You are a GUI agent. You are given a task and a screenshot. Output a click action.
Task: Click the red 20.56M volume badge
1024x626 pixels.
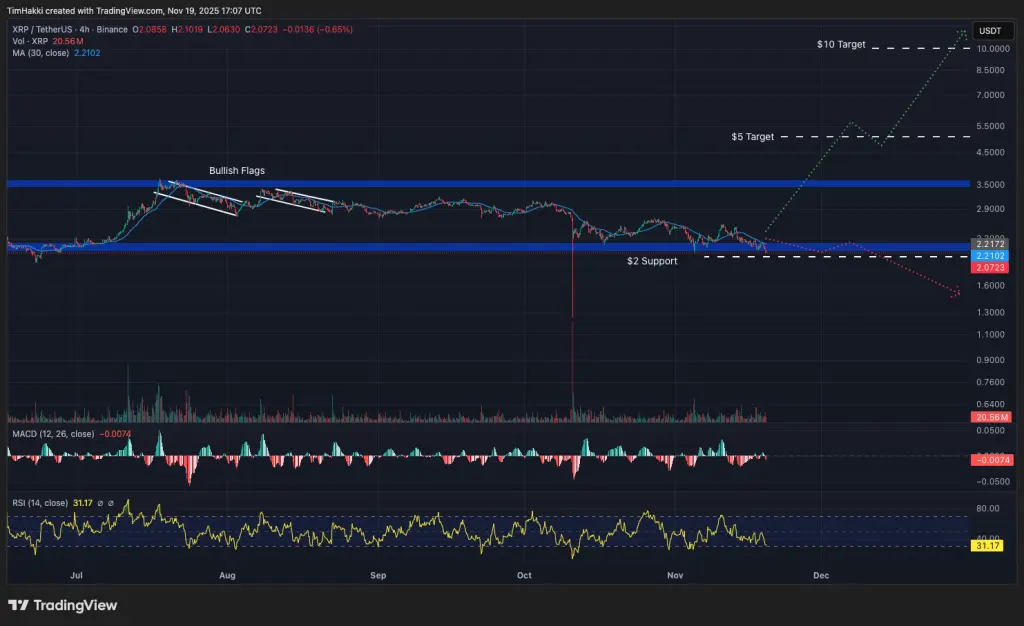pos(991,417)
